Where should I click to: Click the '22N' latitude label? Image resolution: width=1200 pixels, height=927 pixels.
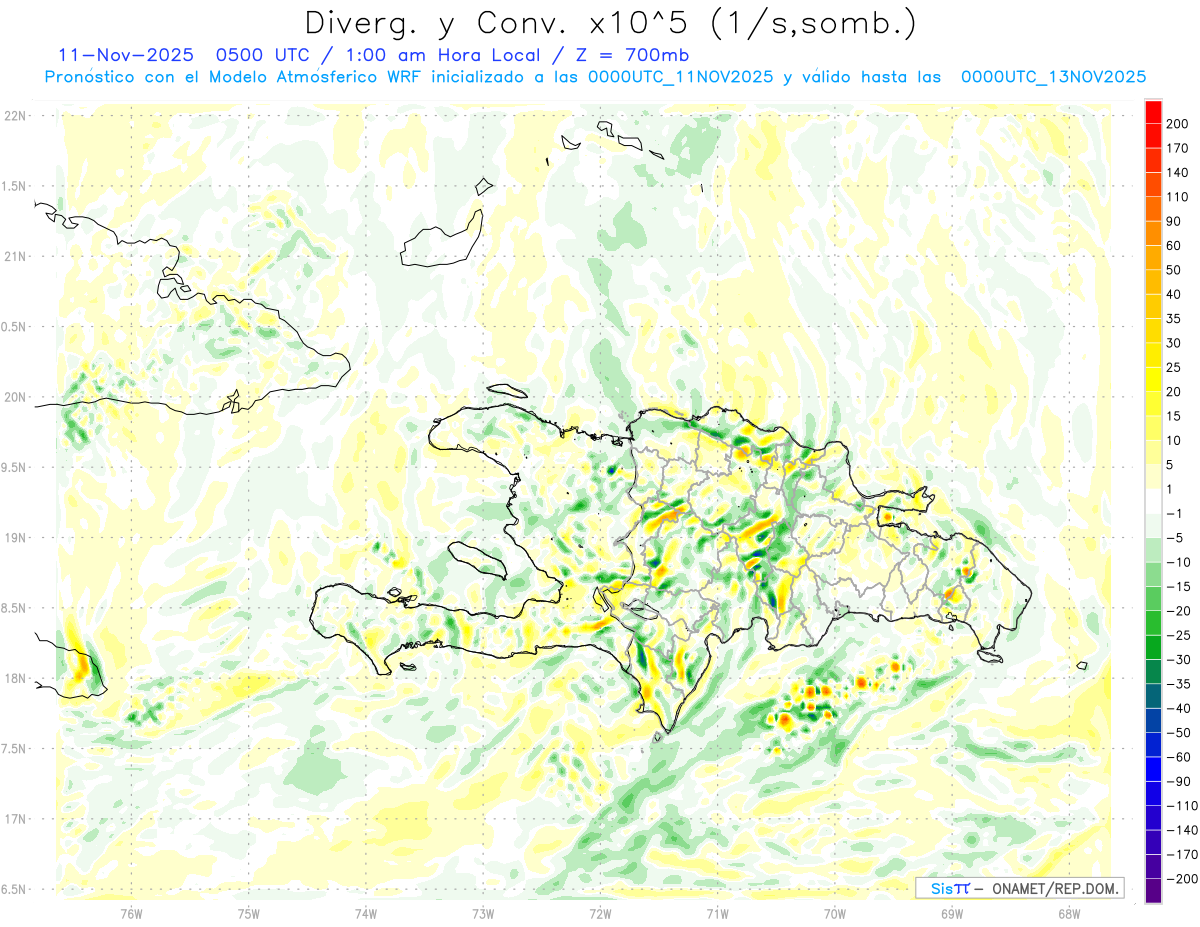(15, 116)
